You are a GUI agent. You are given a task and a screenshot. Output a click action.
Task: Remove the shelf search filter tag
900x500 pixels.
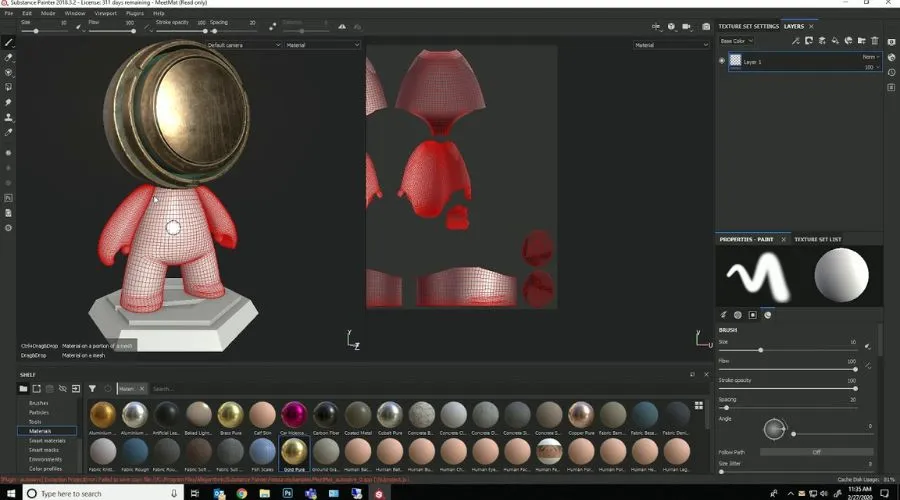pyautogui.click(x=142, y=389)
